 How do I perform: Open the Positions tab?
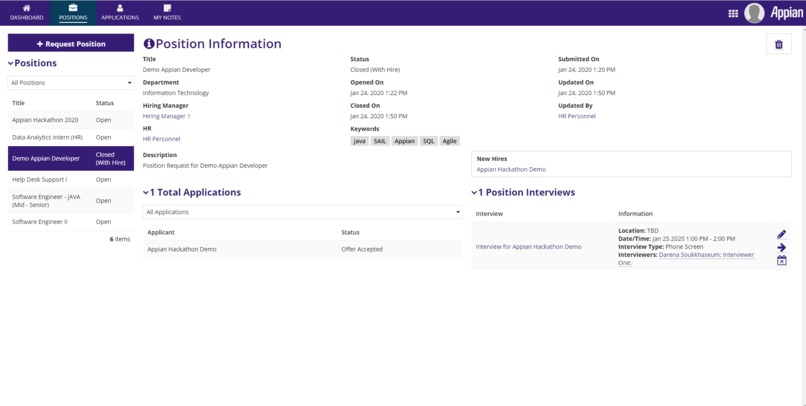(73, 13)
